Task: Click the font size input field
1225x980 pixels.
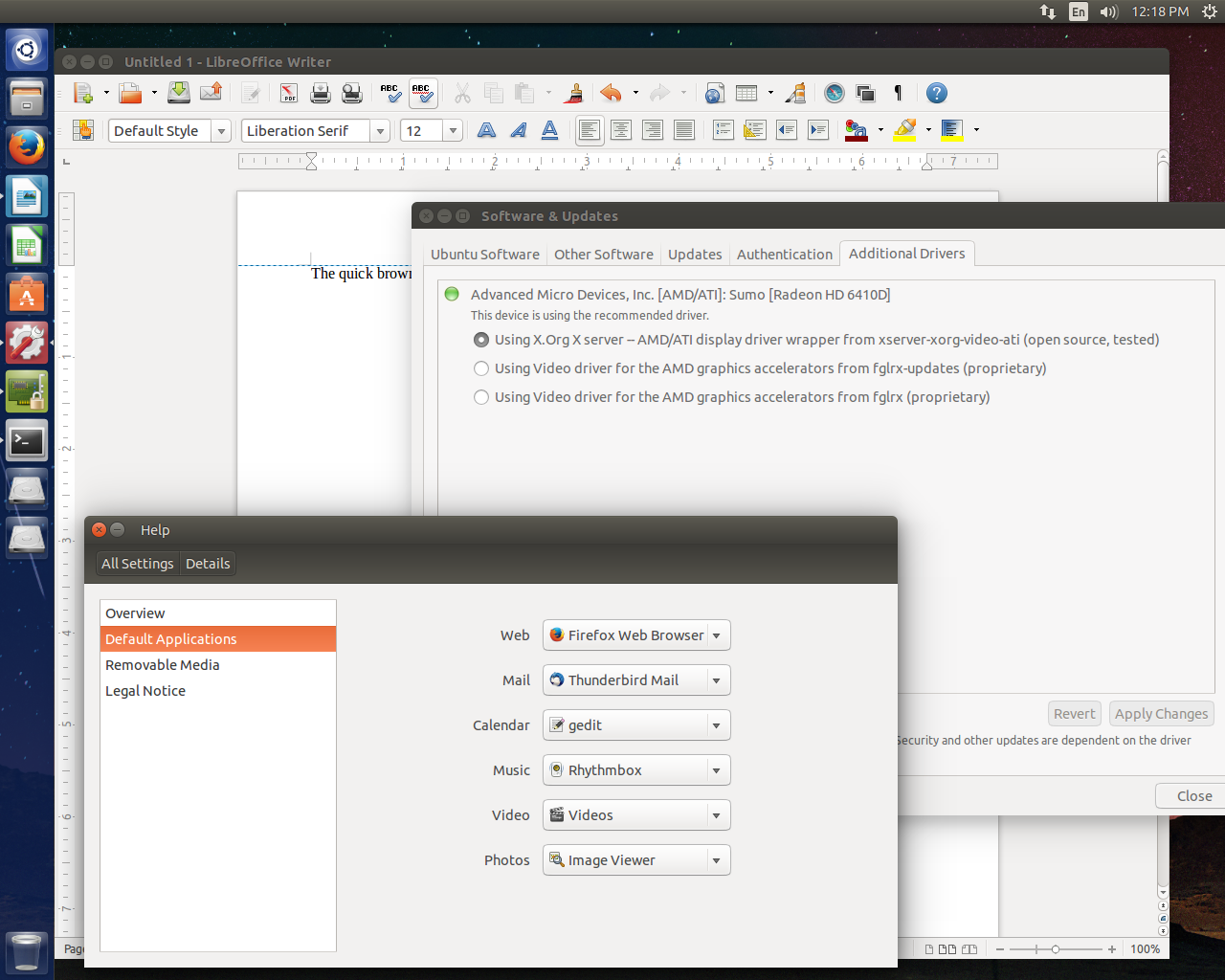Action: pyautogui.click(x=422, y=131)
